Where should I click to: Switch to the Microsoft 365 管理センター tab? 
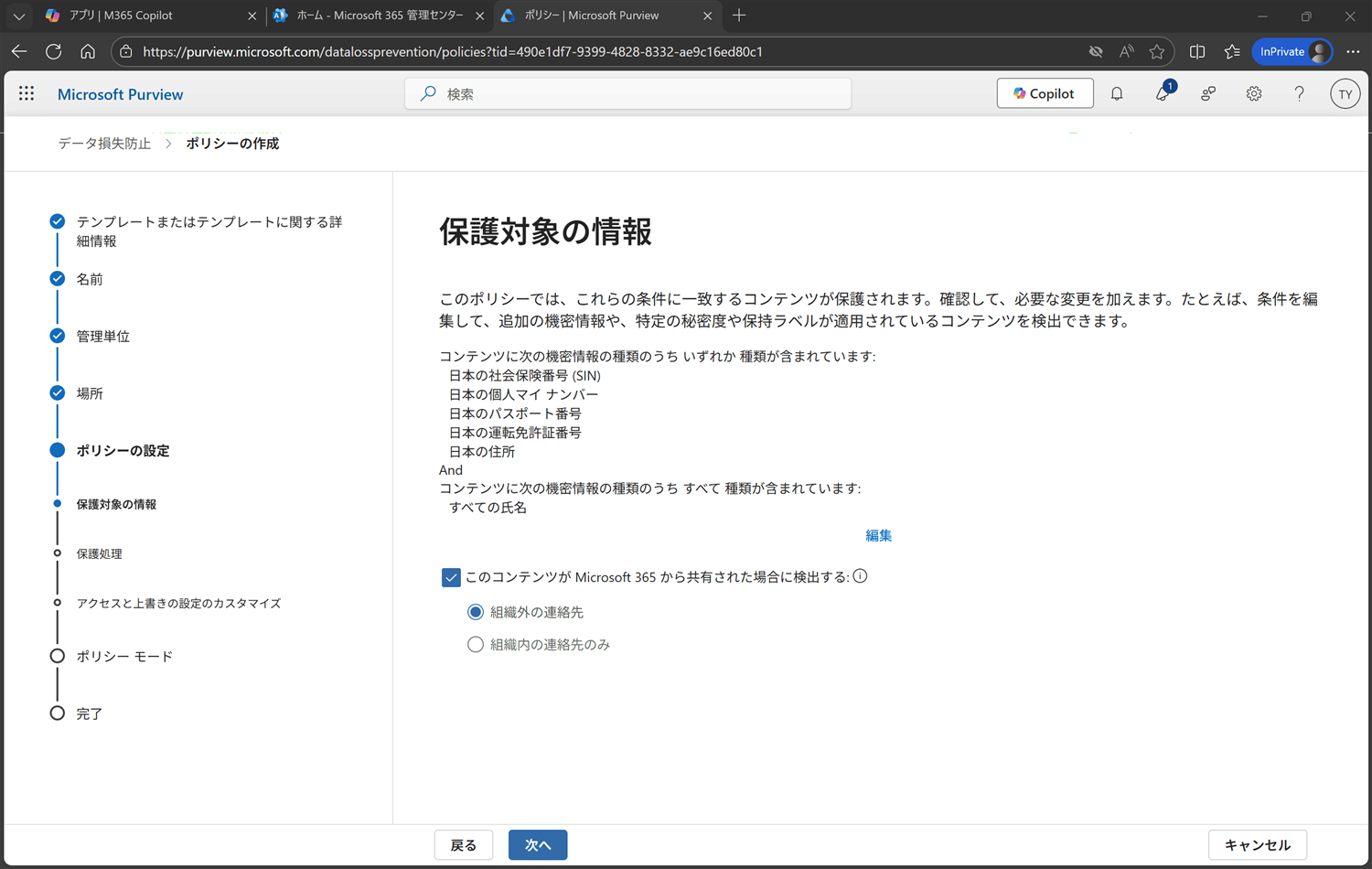381,16
